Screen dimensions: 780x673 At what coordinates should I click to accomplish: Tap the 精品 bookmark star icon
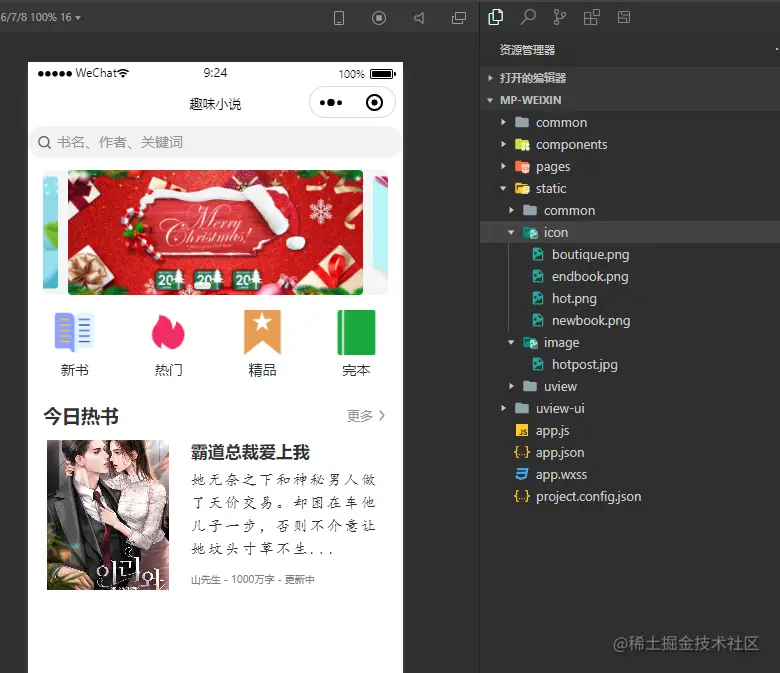[262, 332]
